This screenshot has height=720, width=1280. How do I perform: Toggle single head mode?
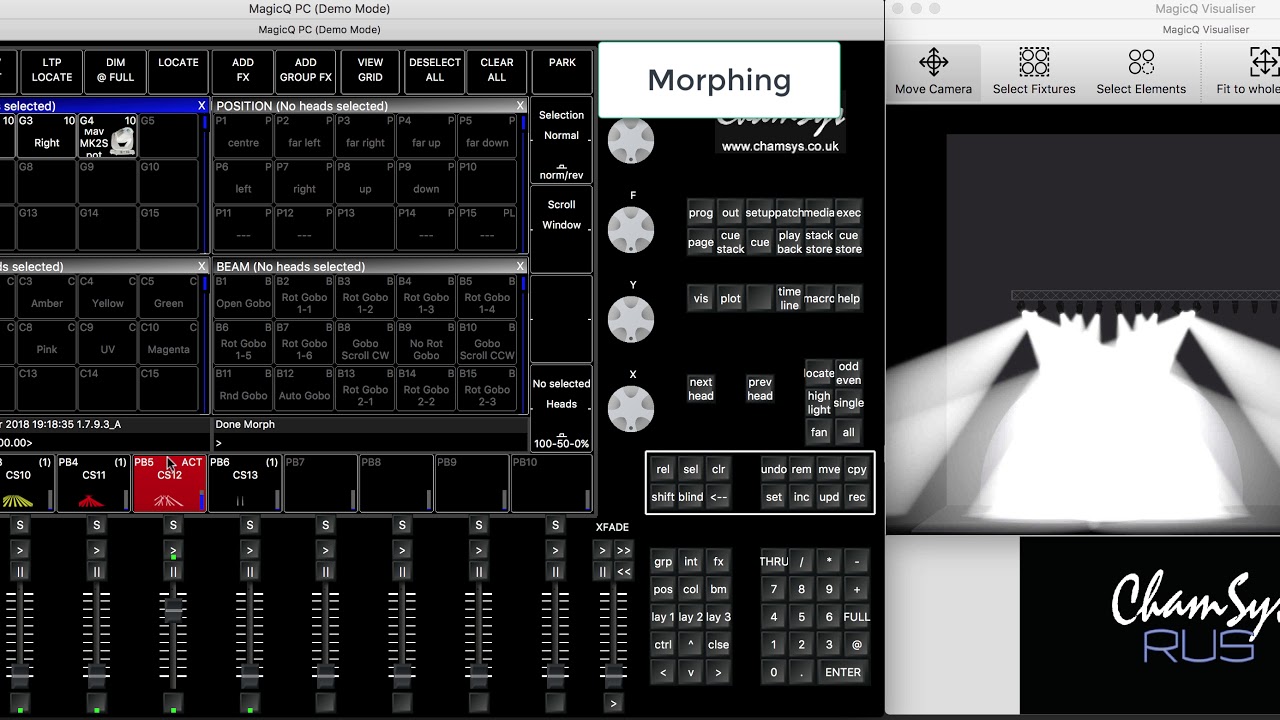848,403
